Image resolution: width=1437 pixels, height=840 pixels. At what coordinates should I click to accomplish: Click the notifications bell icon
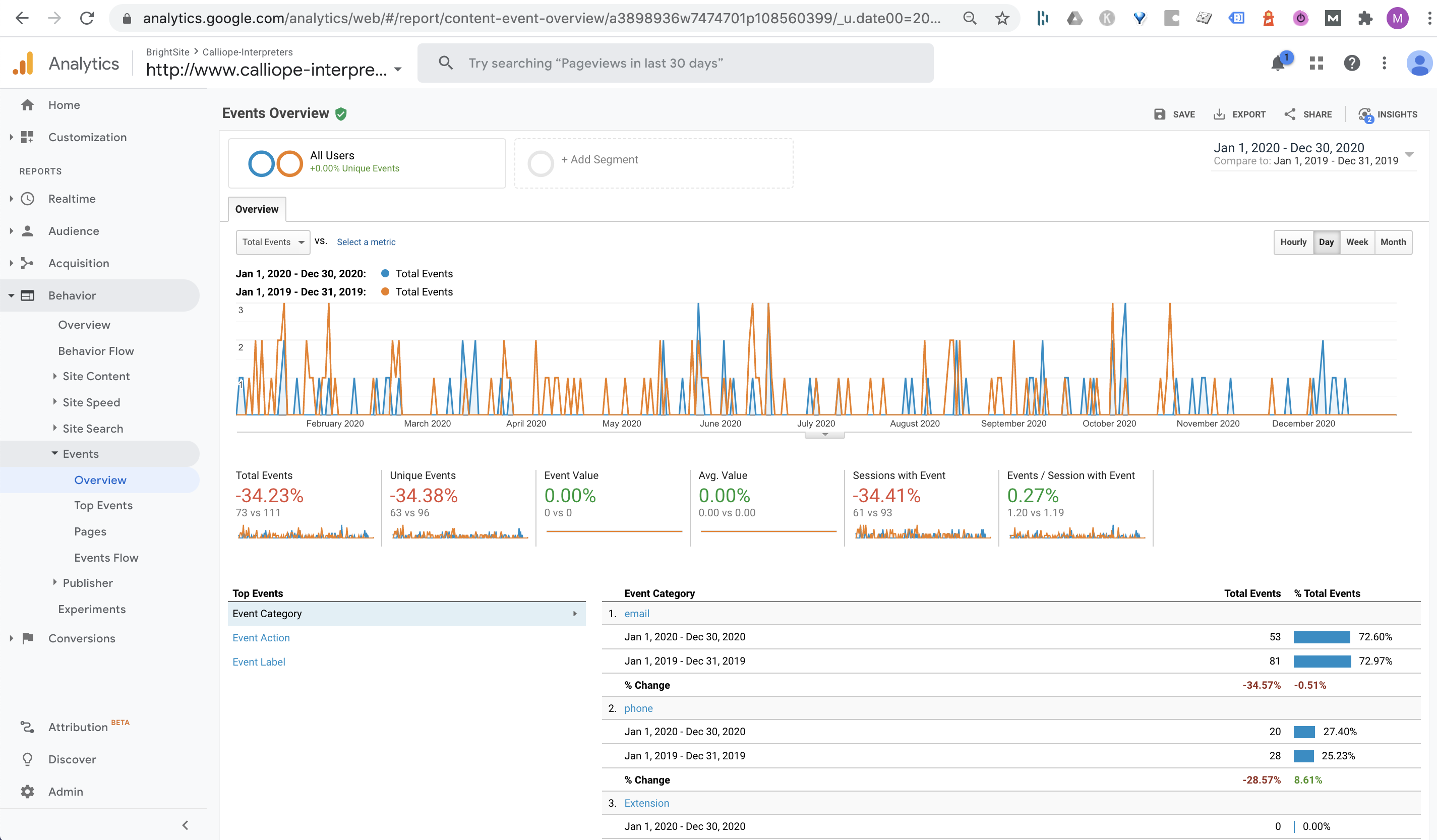coord(1278,64)
